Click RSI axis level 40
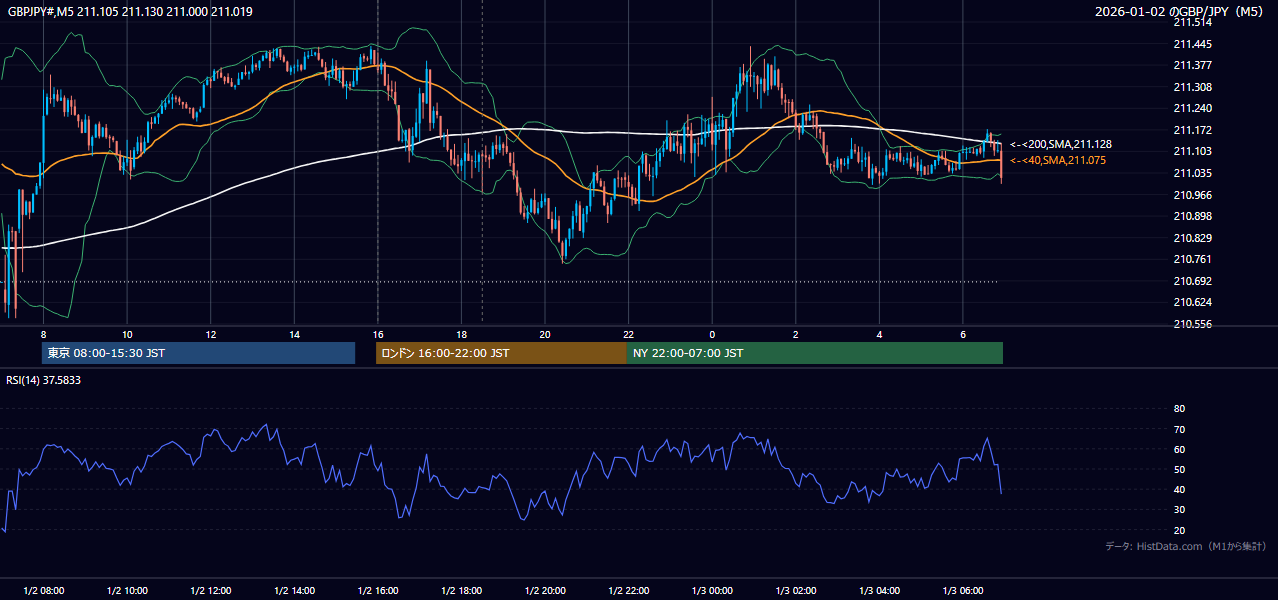The height and width of the screenshot is (600, 1278). coord(1179,489)
